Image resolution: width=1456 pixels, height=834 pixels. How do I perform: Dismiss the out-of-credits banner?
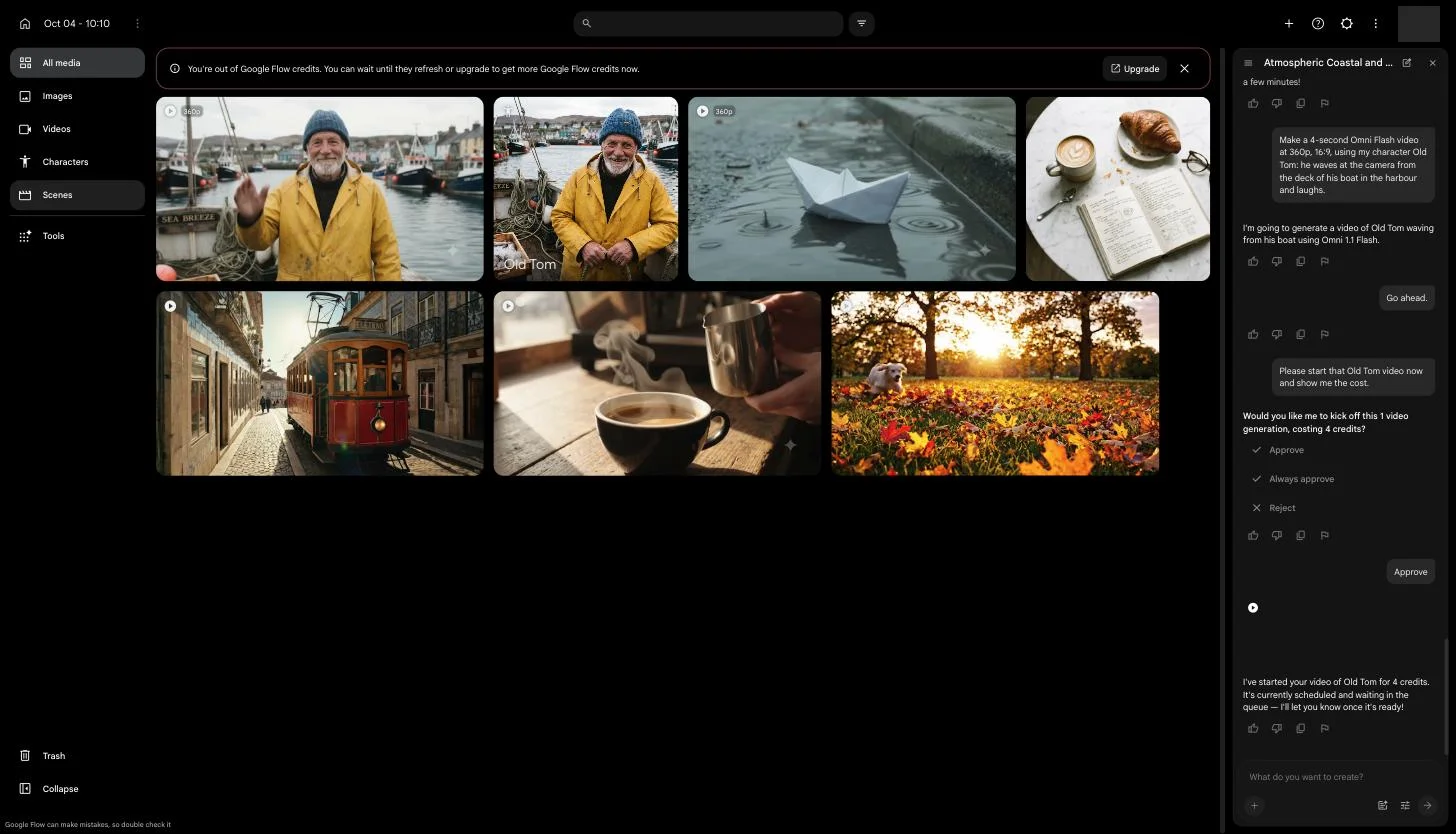coord(1185,69)
